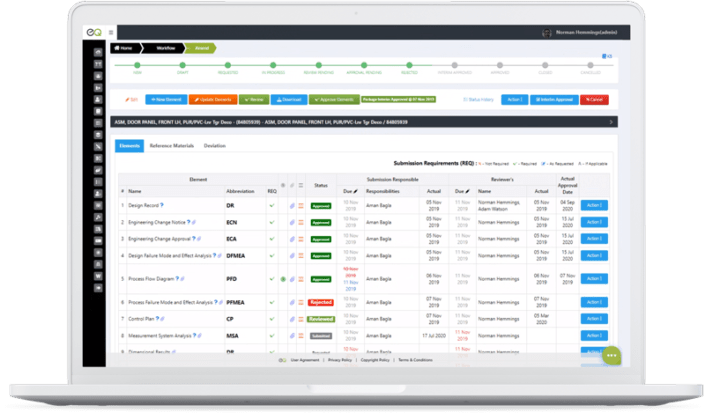Open the paperclip attachment in the DR row
The width and height of the screenshot is (705, 413).
coord(292,206)
